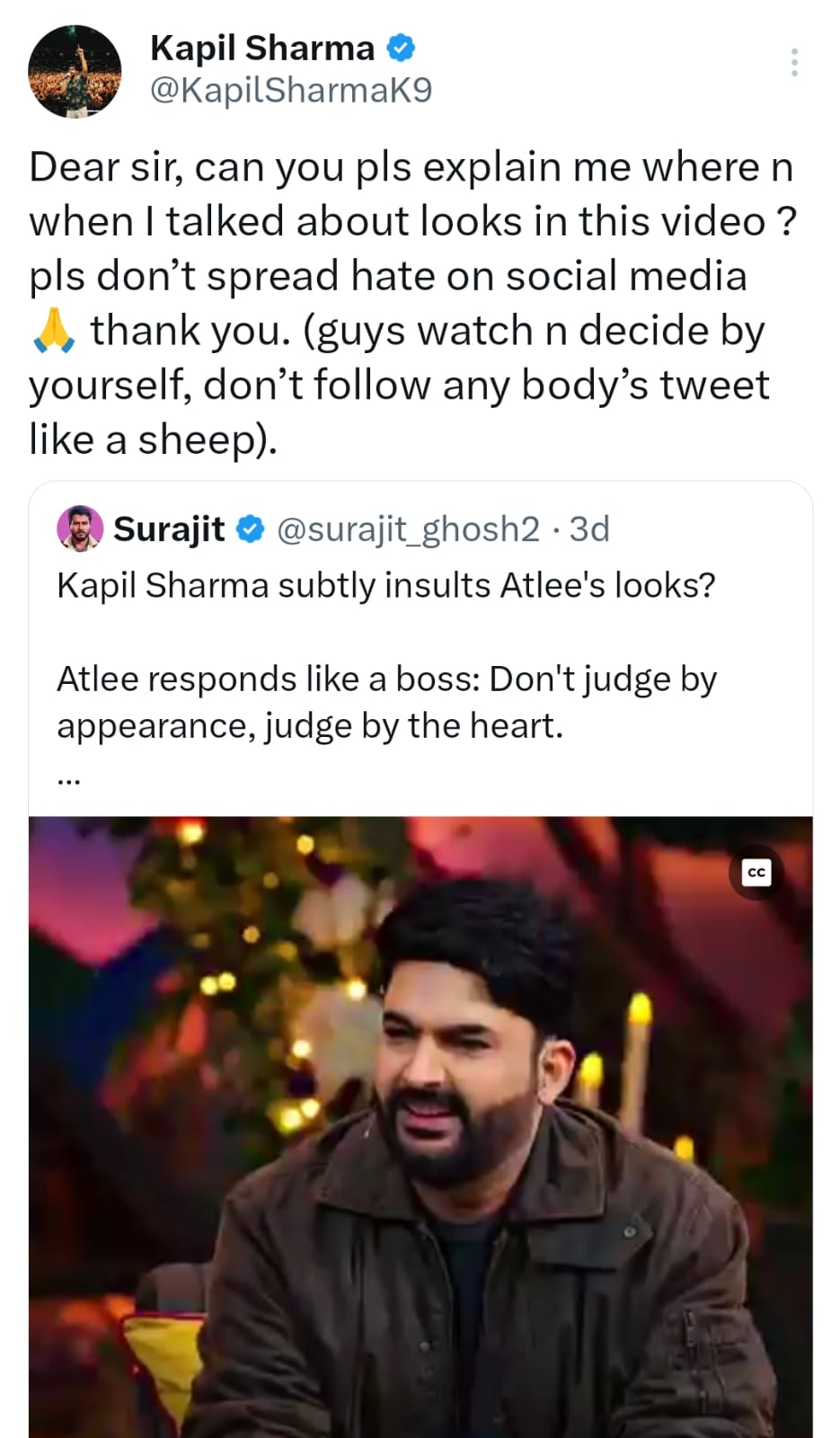Click the 3d timestamp on quoted tweet
840x1438 pixels.
[x=589, y=529]
